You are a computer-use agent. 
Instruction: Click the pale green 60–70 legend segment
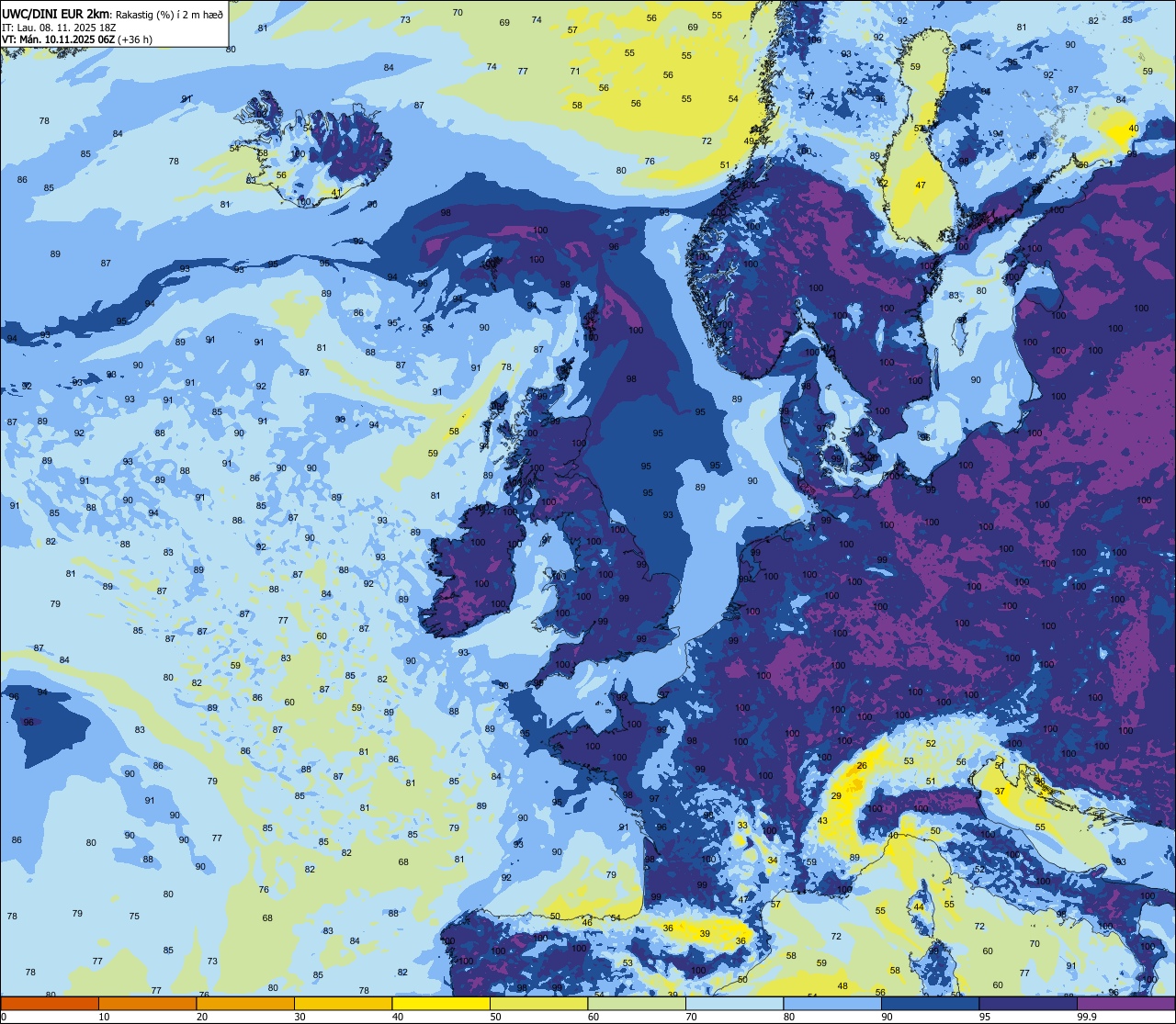(x=637, y=1003)
